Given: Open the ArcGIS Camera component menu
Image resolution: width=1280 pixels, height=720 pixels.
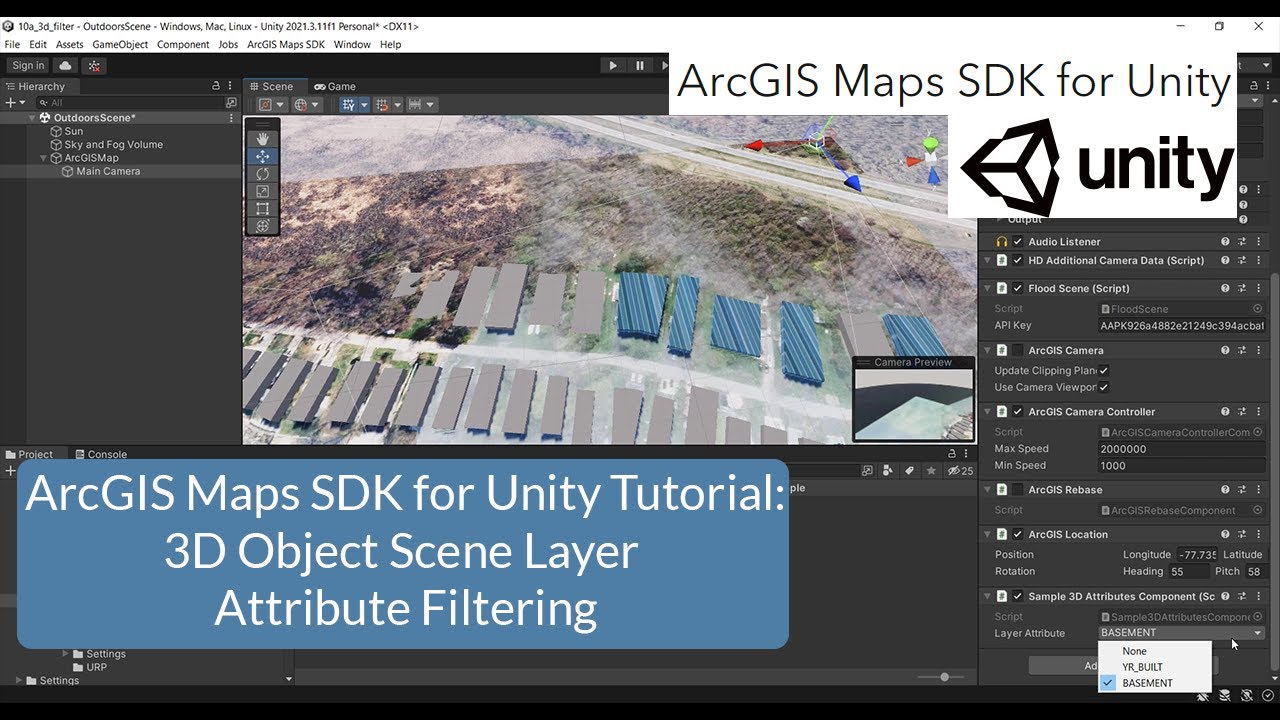Looking at the screenshot, I should [1258, 350].
